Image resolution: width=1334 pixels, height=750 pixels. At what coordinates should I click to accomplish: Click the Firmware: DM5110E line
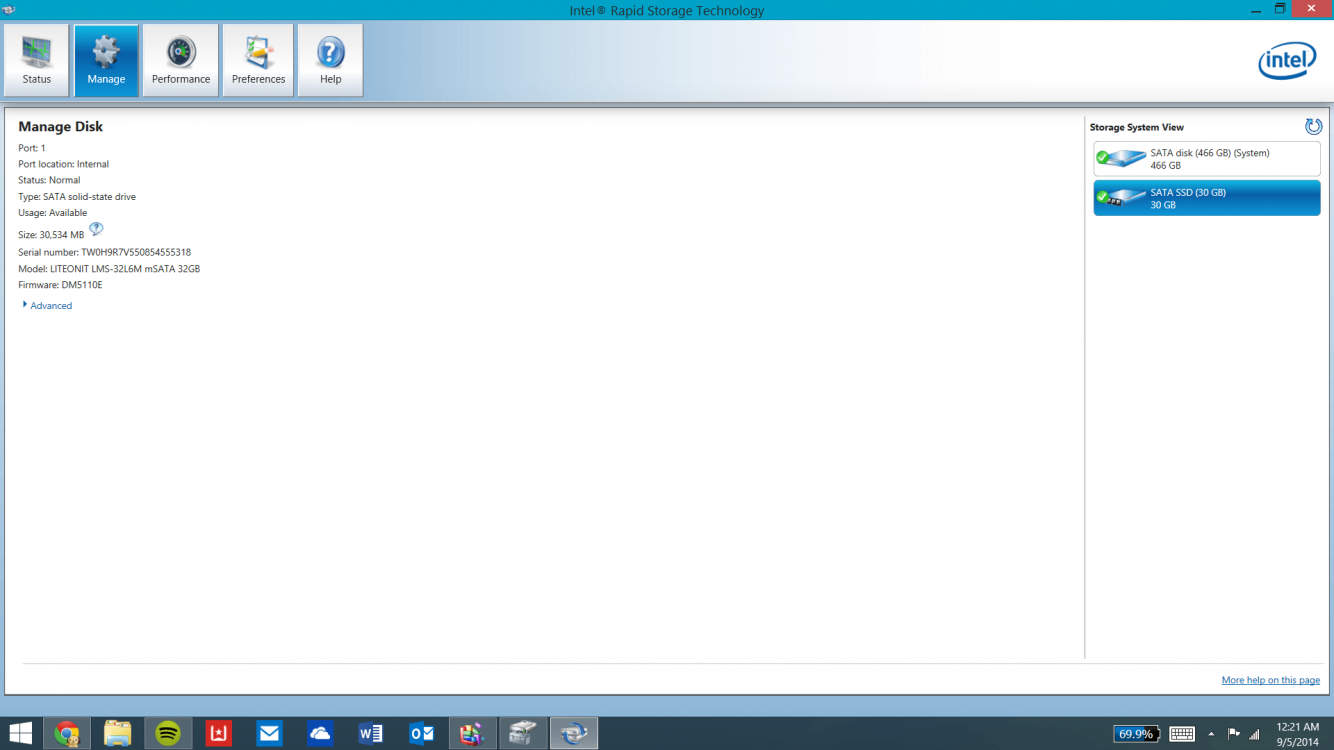pyautogui.click(x=60, y=285)
